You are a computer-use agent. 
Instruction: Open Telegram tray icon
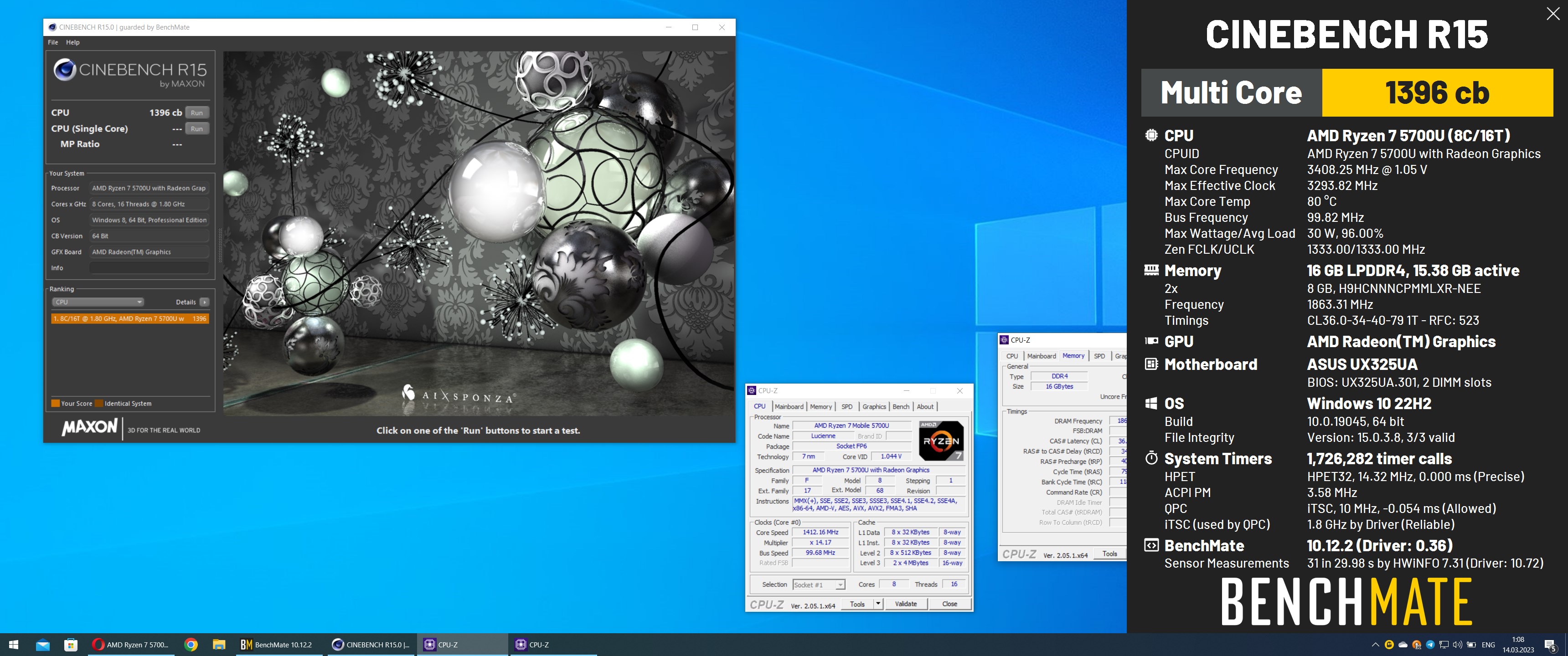click(1430, 645)
